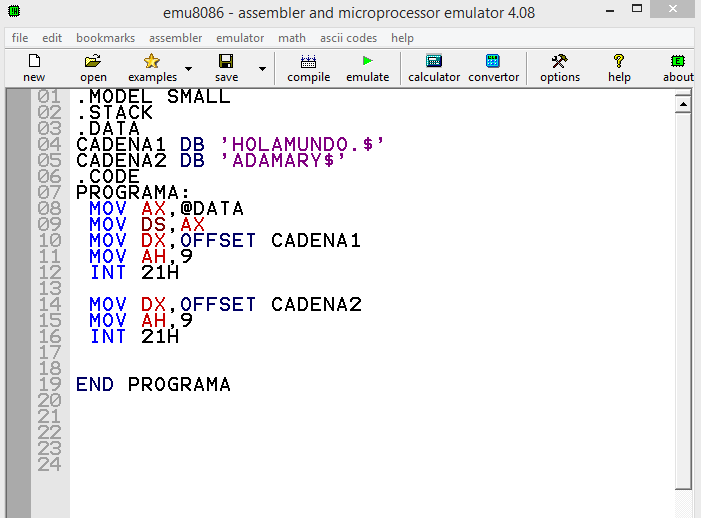
Task: Click 'CADENA1 DB' on line 04
Action: coord(140,144)
